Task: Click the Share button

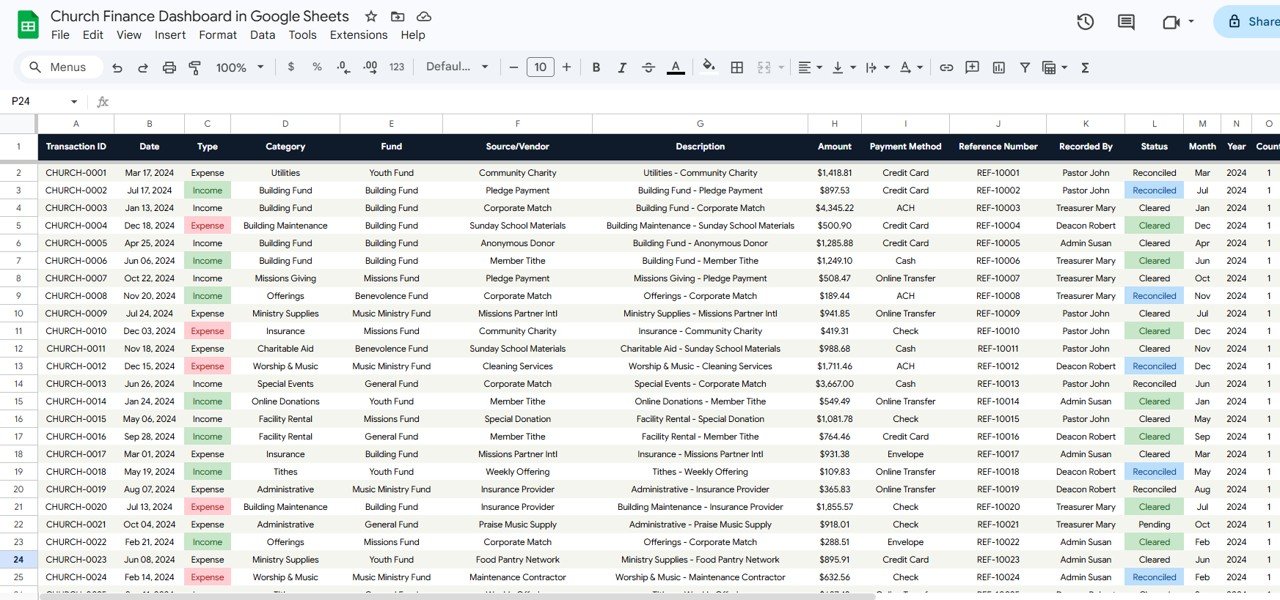Action: [x=1250, y=22]
